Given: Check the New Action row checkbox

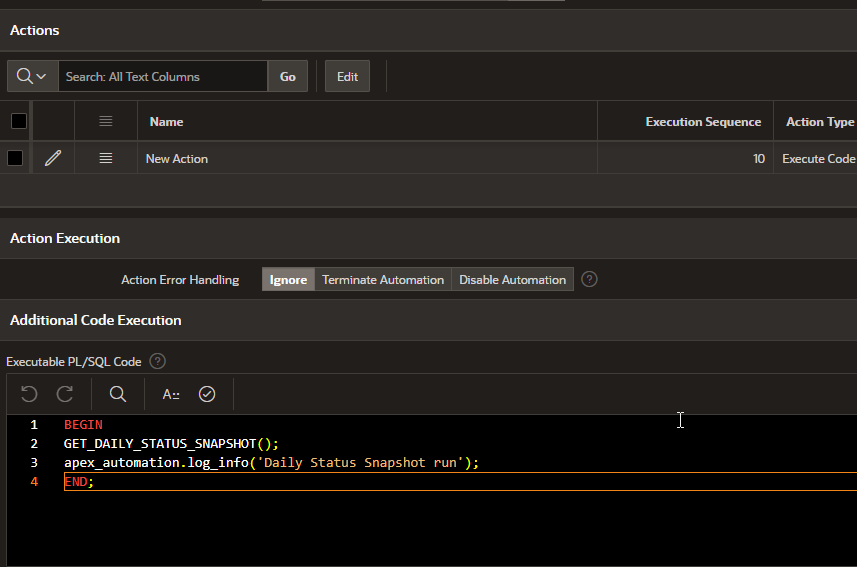Looking at the screenshot, I should (15, 158).
